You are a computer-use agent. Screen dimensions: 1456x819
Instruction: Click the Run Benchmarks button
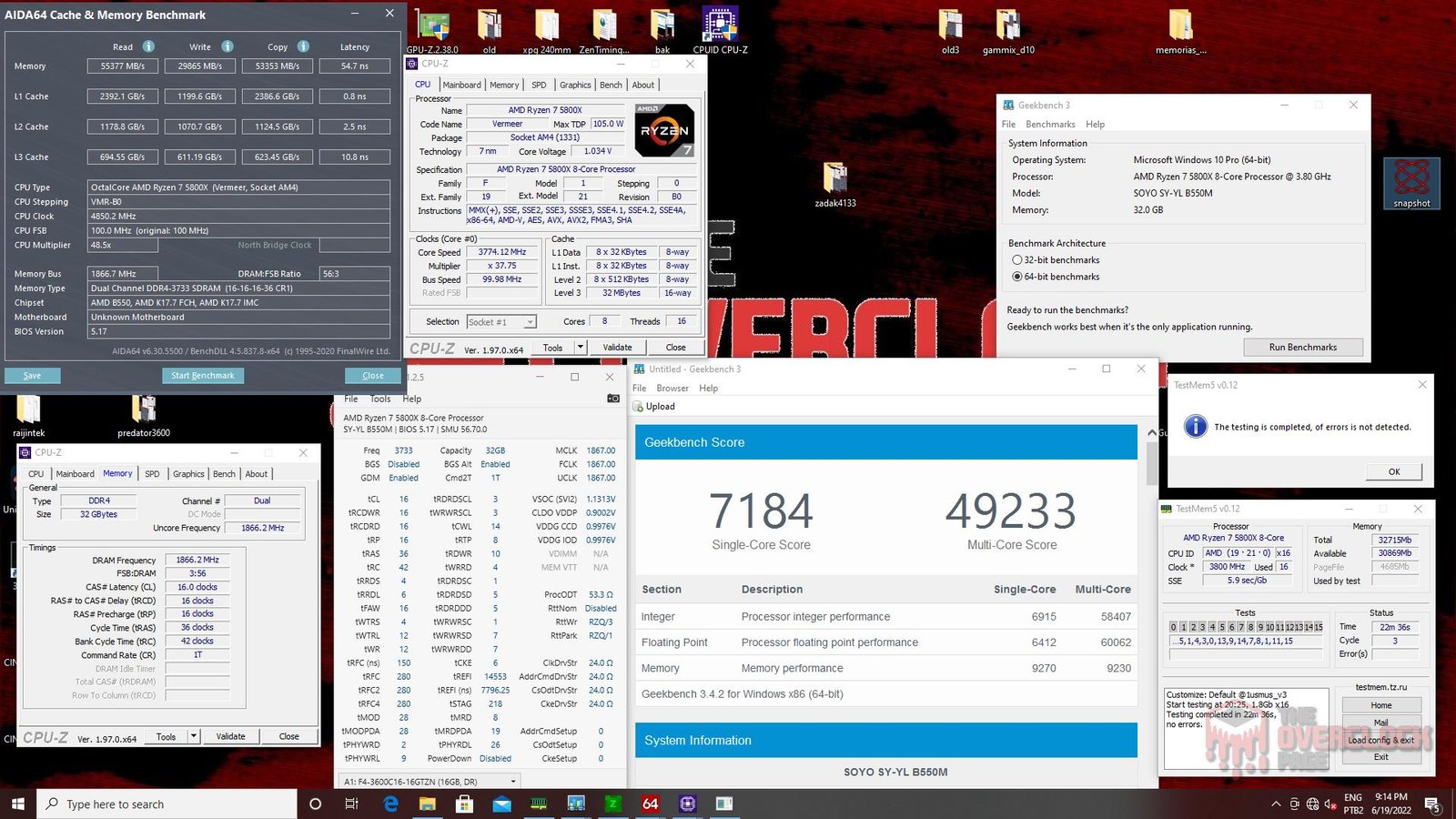pos(1302,348)
